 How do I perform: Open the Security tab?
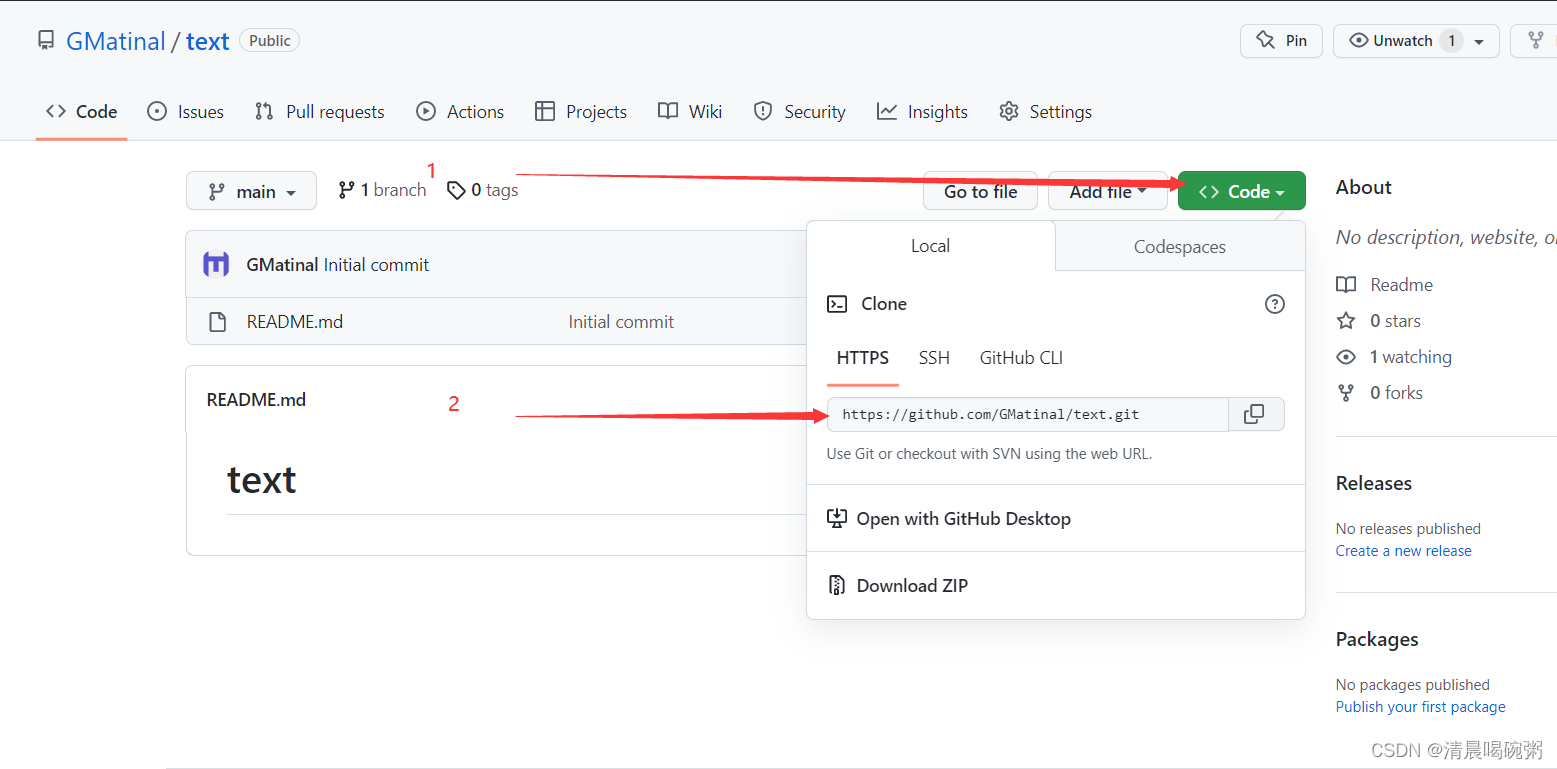[x=799, y=112]
